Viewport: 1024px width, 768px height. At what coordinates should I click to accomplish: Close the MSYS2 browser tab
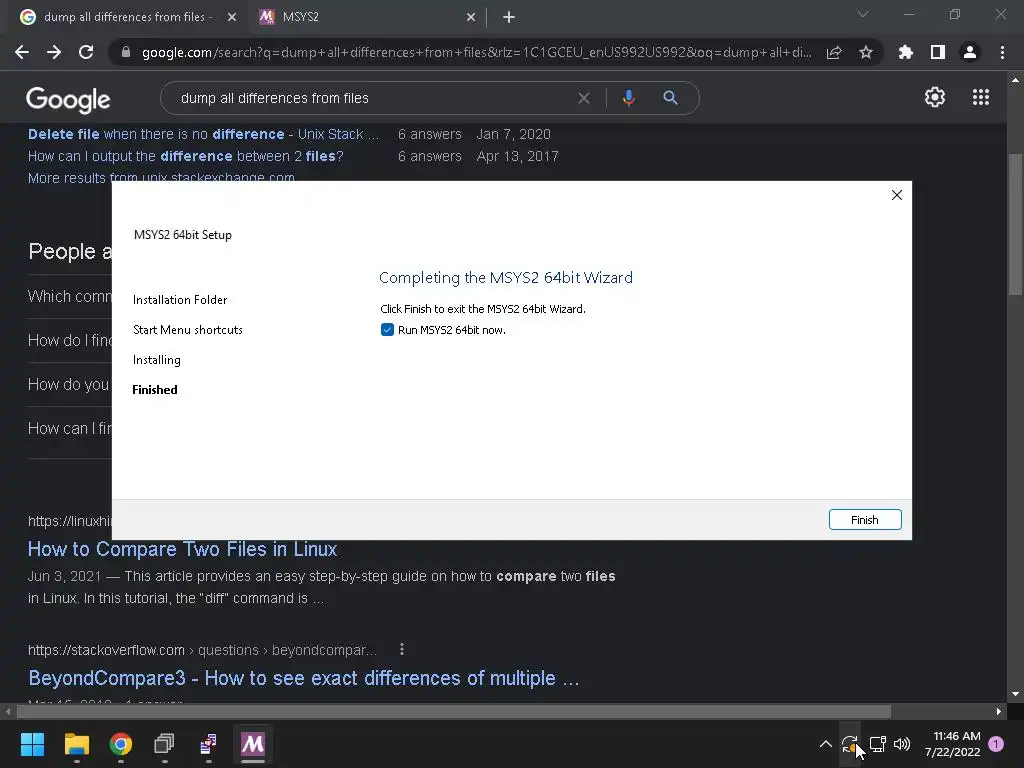(x=471, y=17)
